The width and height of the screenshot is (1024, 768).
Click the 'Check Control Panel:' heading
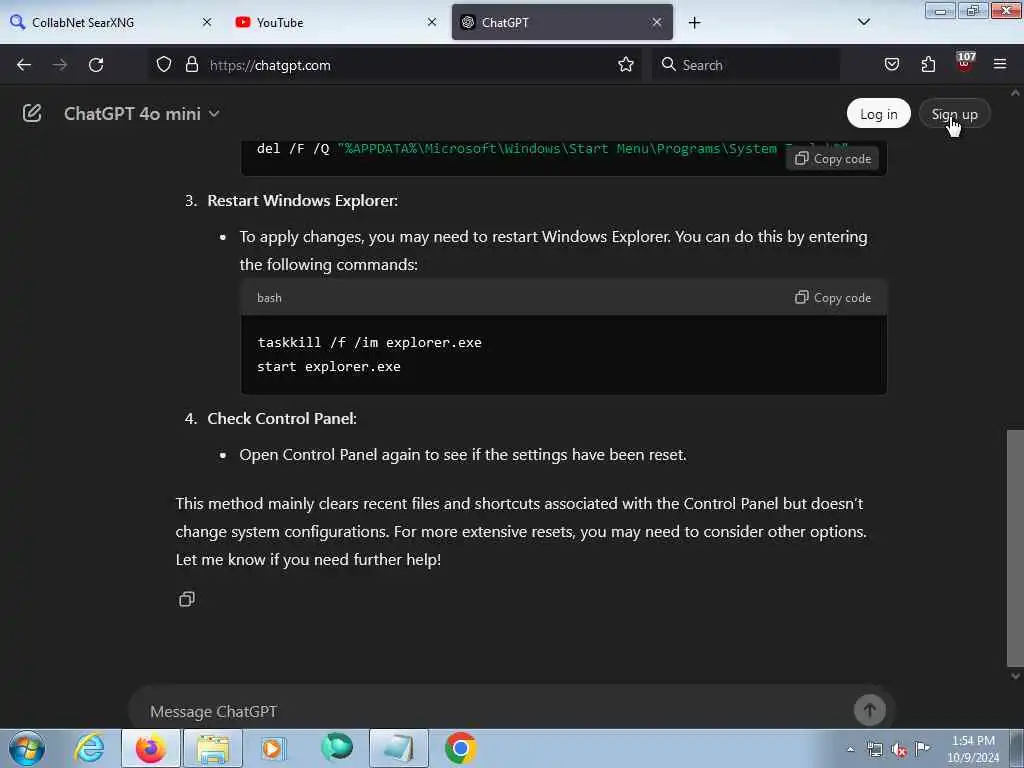coord(282,419)
